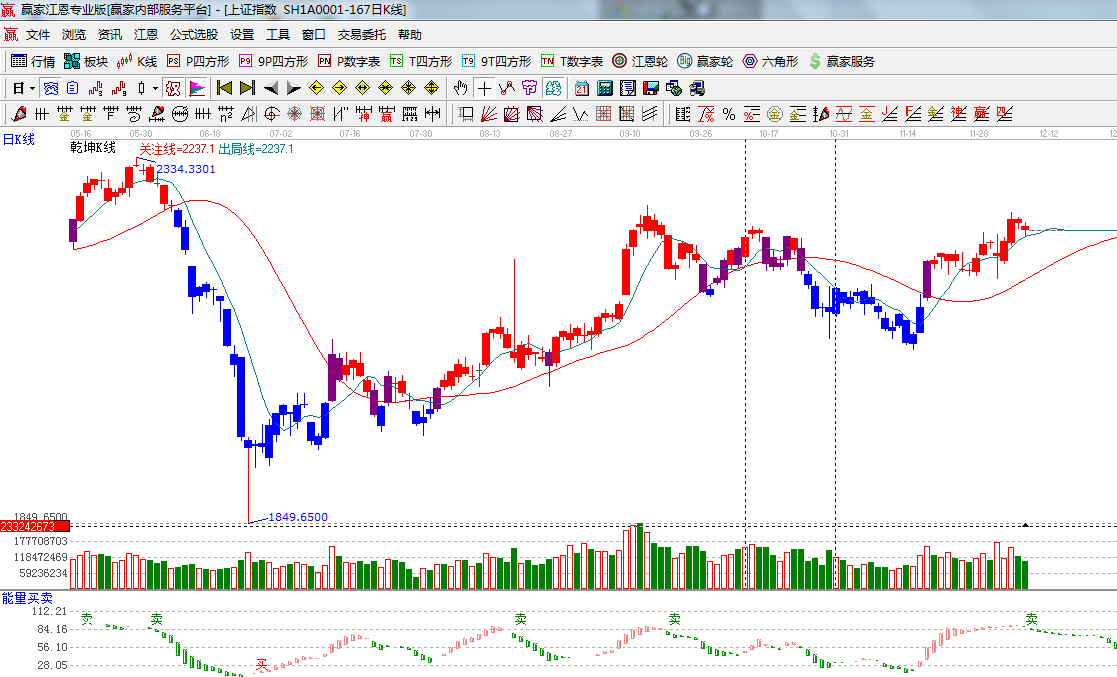Expand the 日 period dropdown arrow

(32, 88)
